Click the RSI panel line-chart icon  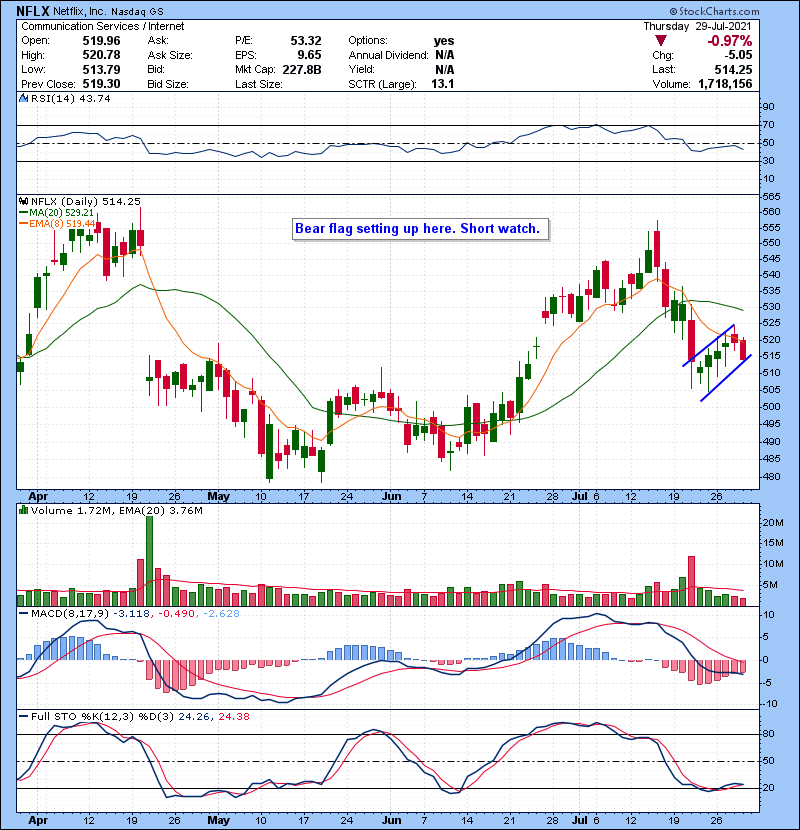pyautogui.click(x=24, y=98)
